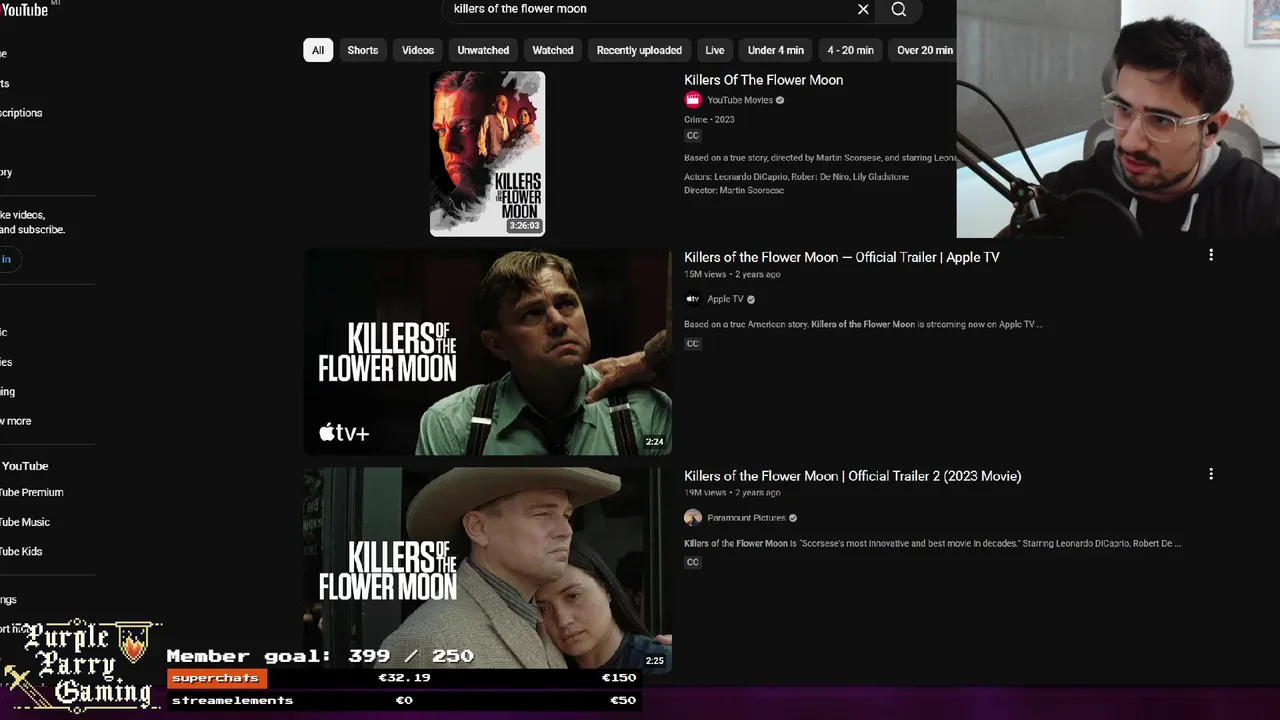Click the YouTube Movies verified badge
Viewport: 1280px width, 720px height.
coord(780,100)
